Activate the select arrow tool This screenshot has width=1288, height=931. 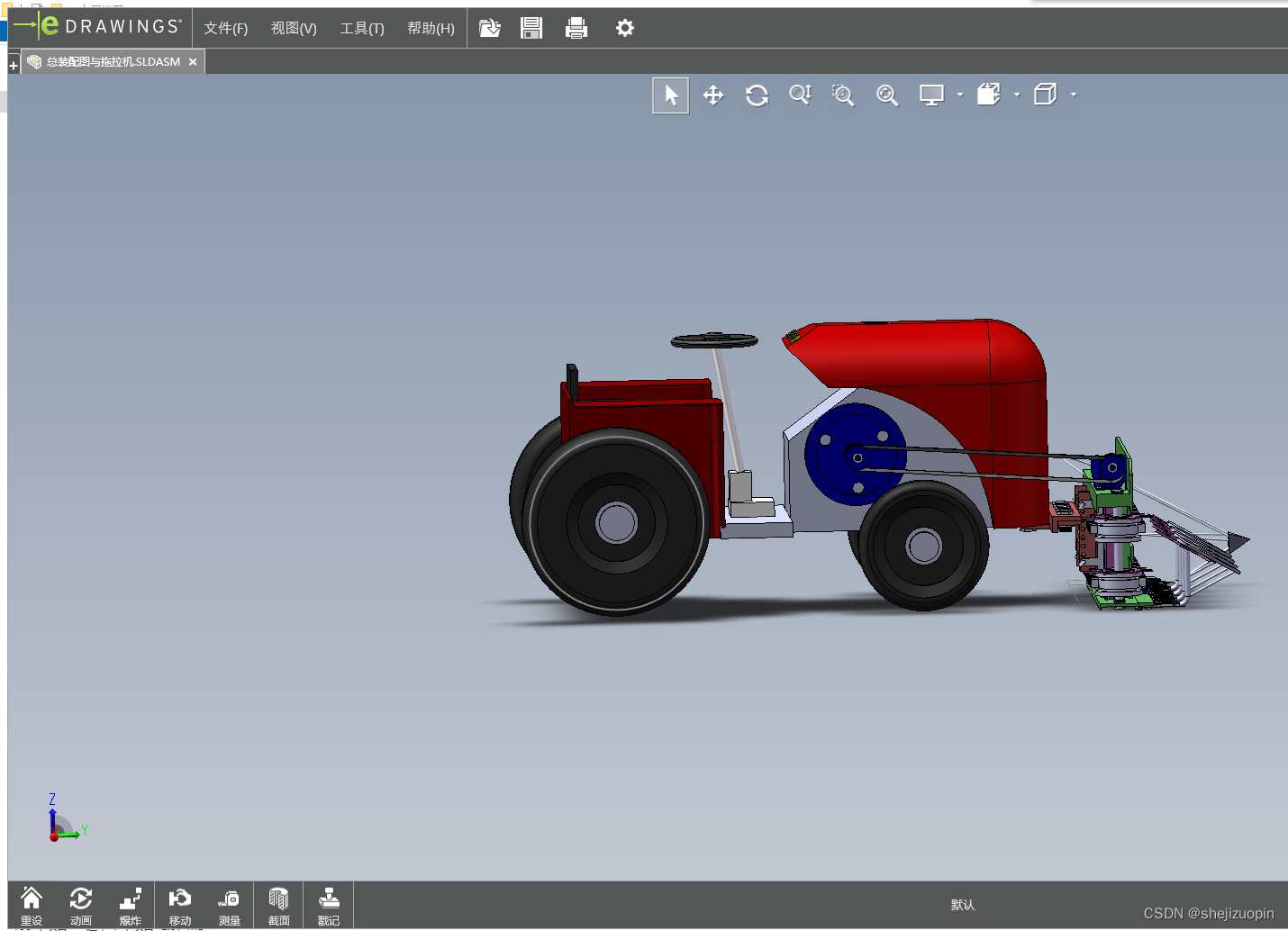click(671, 95)
